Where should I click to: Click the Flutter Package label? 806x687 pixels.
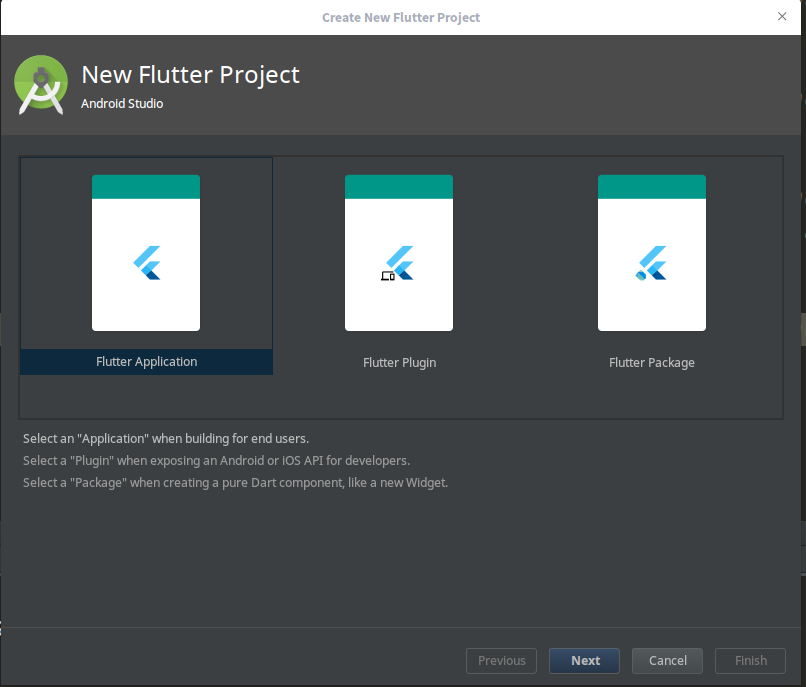652,363
